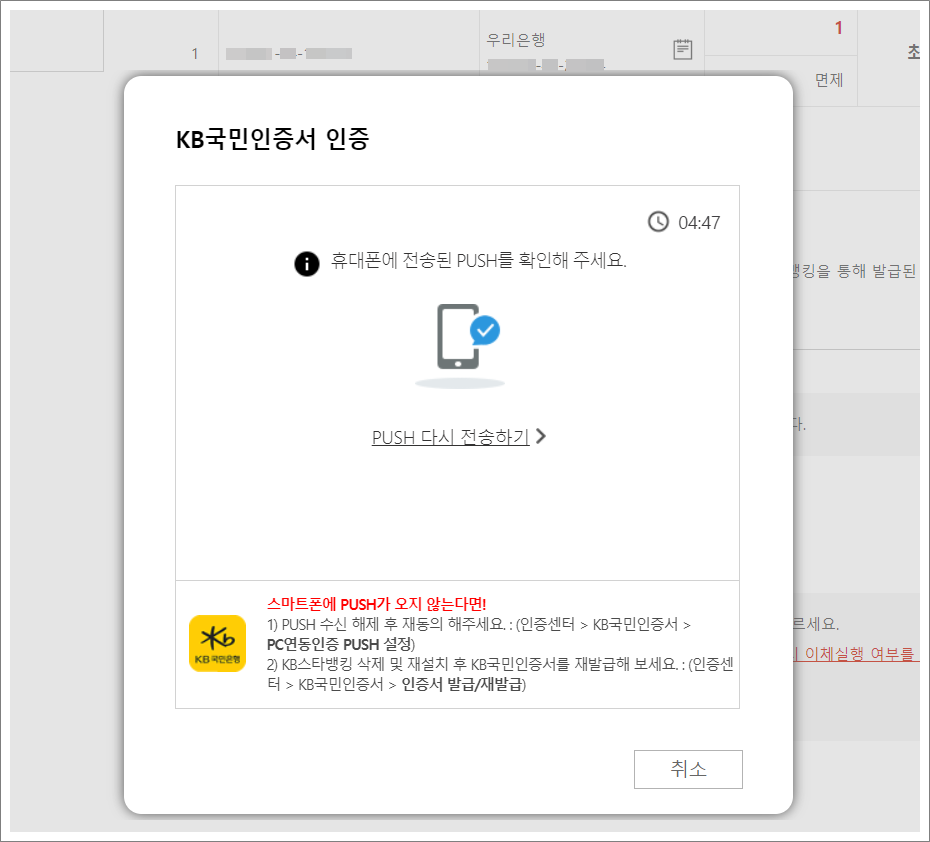Click the 우리은행 bank name in the background table
The height and width of the screenshot is (842, 930).
[516, 40]
